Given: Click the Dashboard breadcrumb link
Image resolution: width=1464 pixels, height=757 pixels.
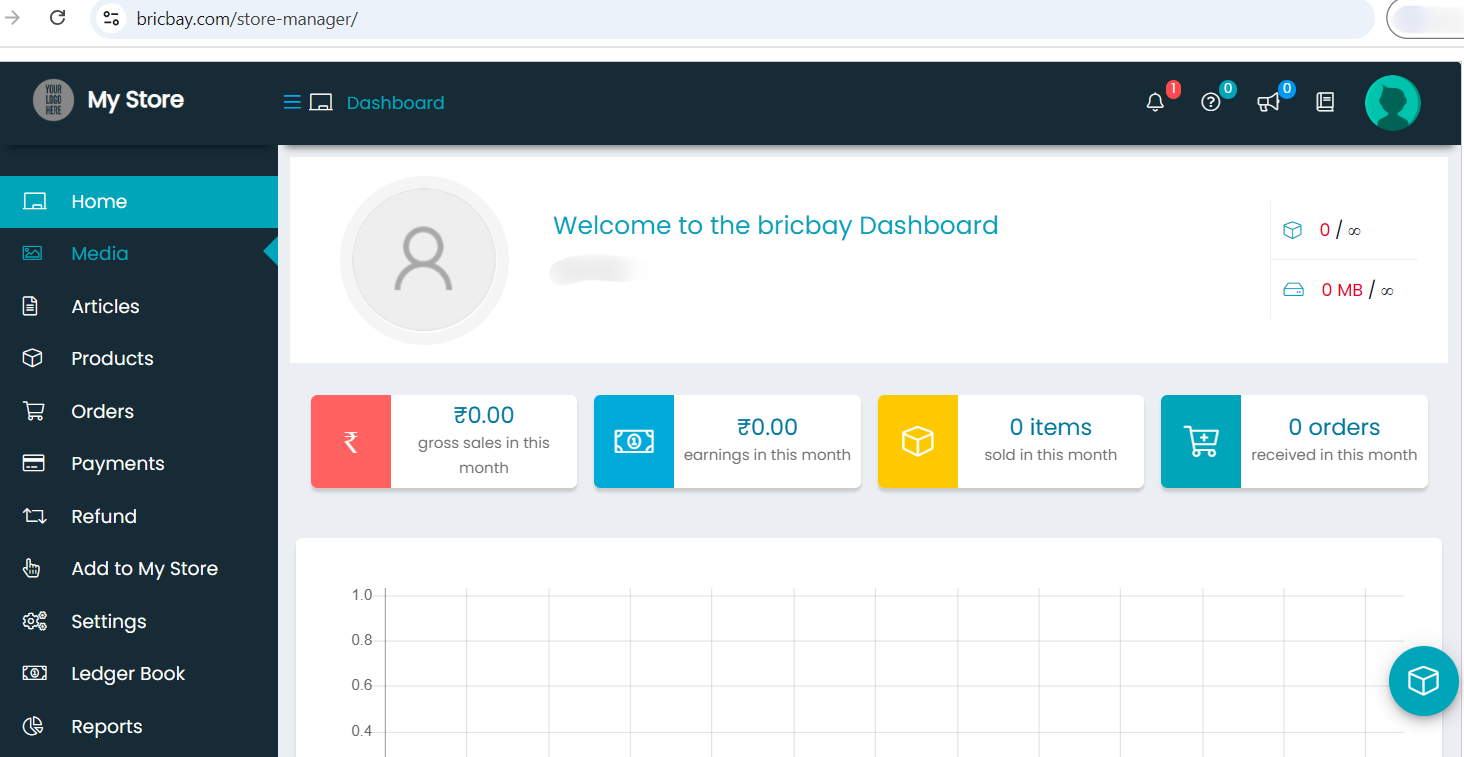Looking at the screenshot, I should point(395,103).
